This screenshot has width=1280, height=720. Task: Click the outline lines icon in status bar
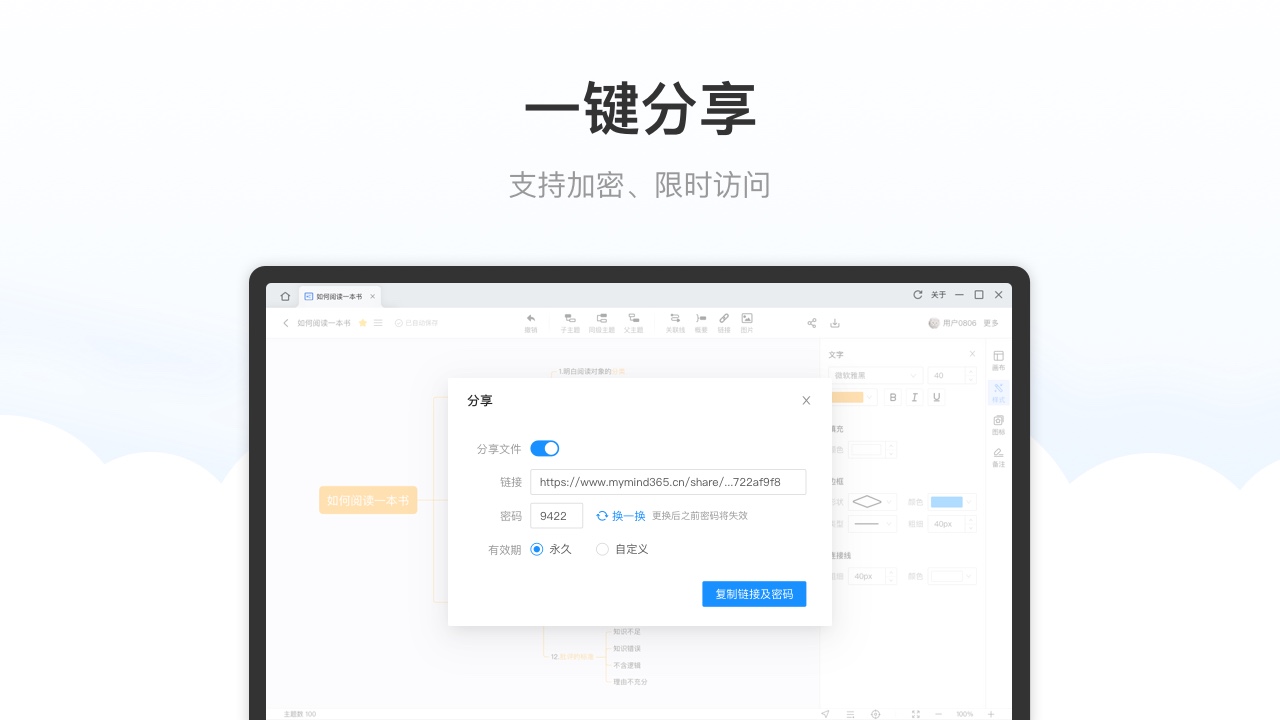click(x=850, y=714)
